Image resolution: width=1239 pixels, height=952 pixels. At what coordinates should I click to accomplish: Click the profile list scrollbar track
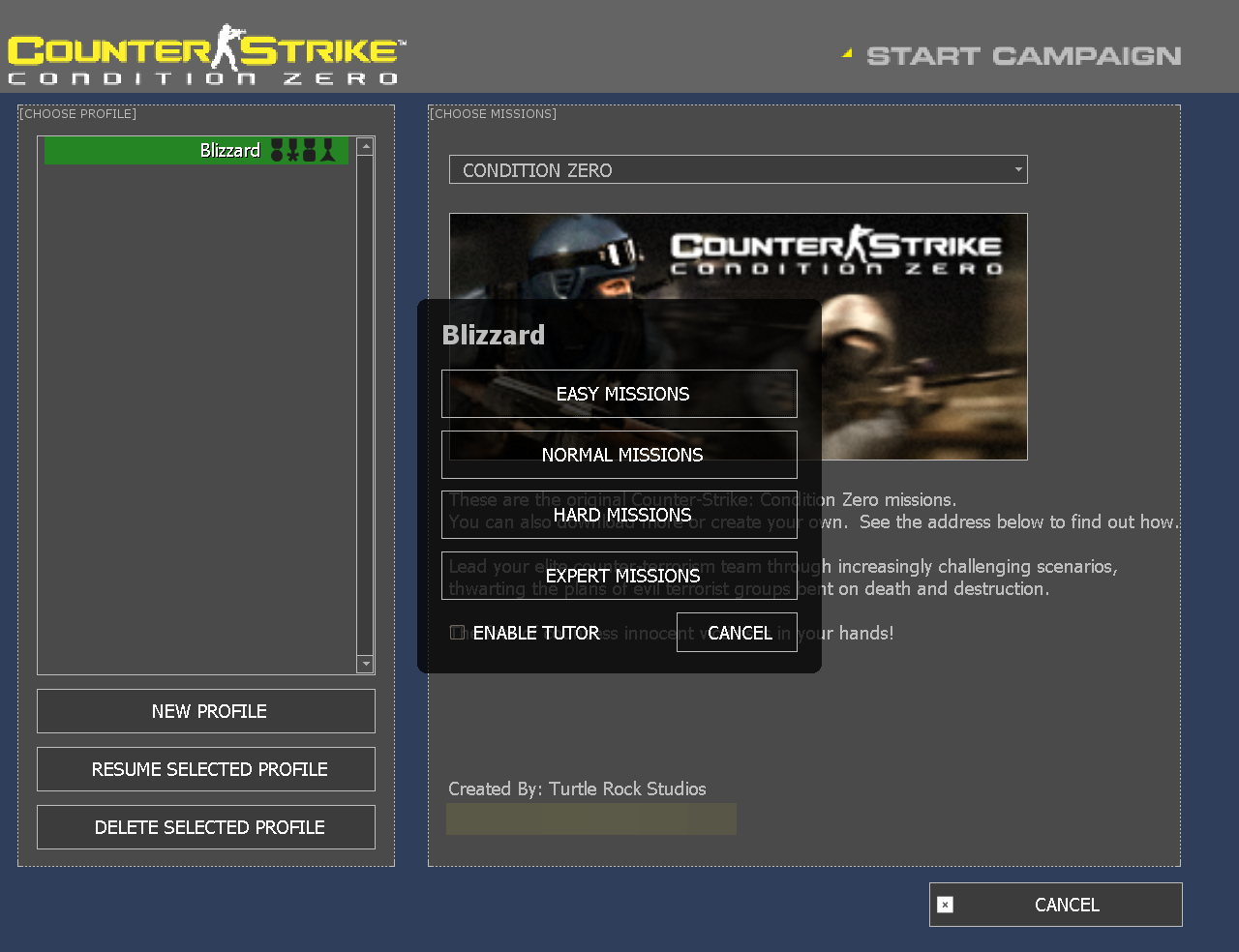(365, 405)
